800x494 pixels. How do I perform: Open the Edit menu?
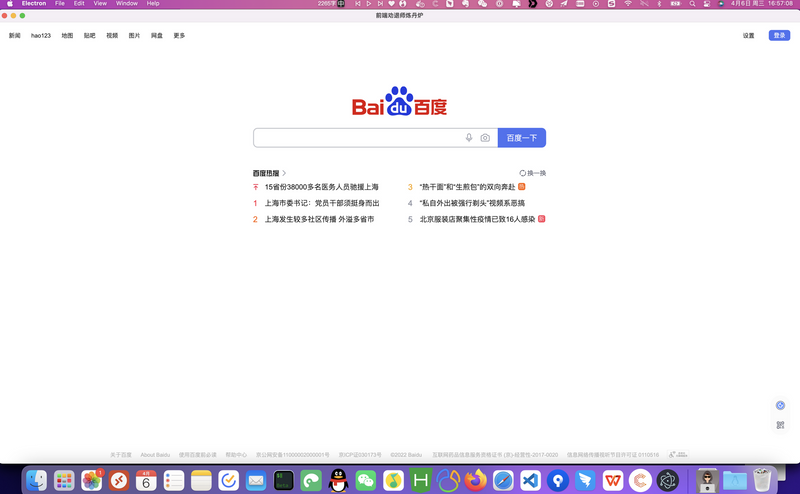(79, 4)
